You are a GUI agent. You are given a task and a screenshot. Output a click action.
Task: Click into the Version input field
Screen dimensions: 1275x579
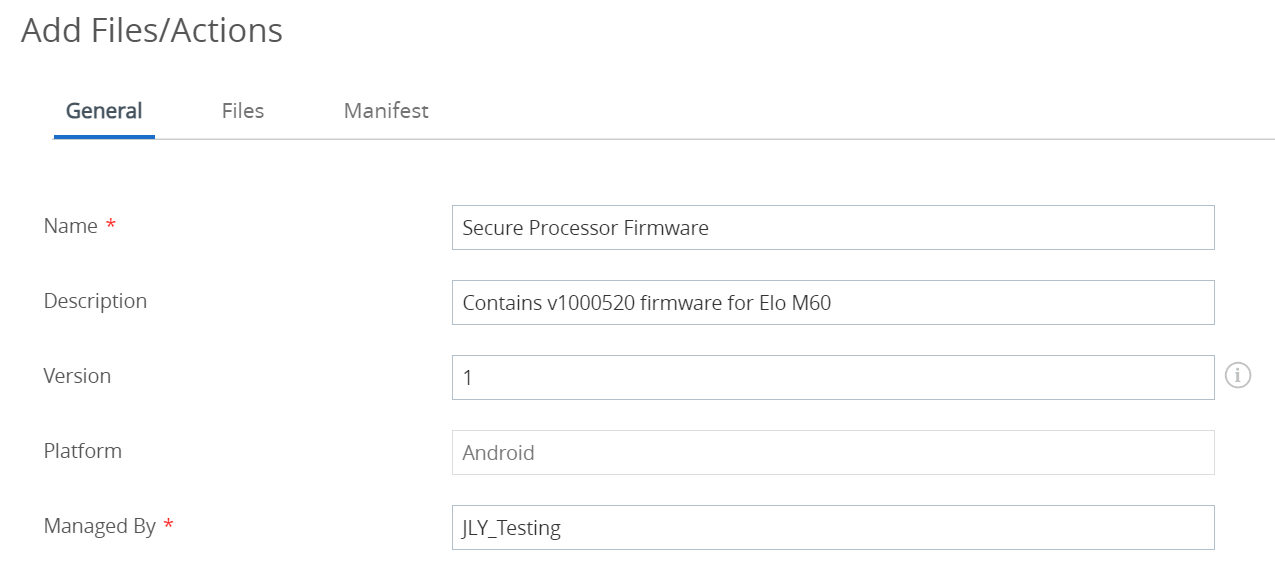(x=833, y=377)
